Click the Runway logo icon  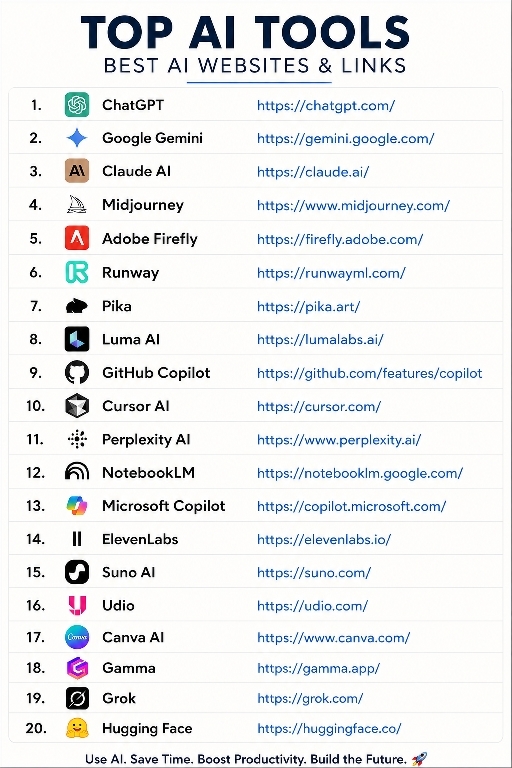tap(77, 272)
